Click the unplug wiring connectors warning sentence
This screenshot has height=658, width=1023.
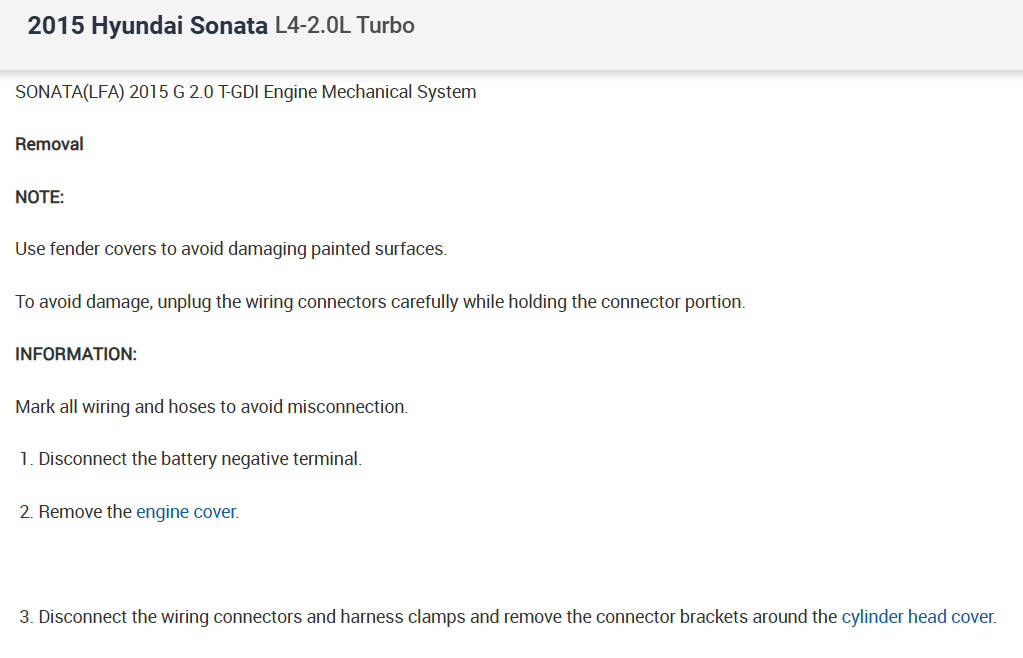[x=380, y=302]
